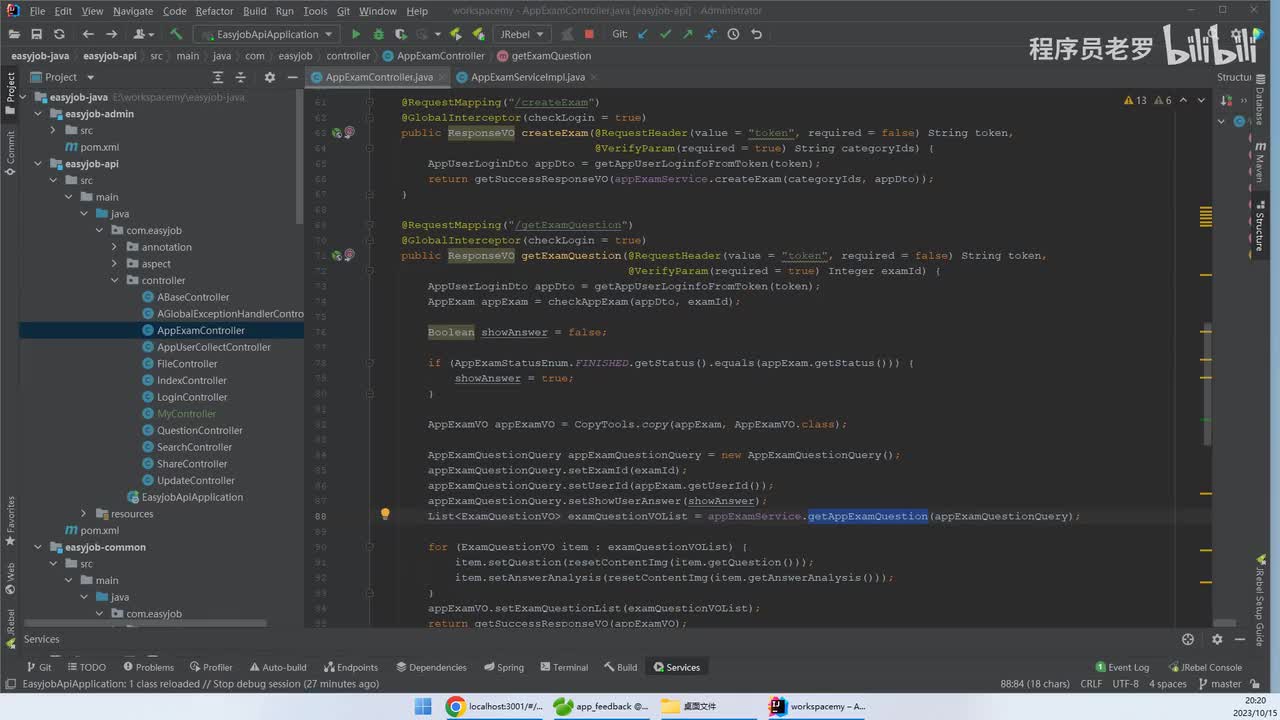Click the AppExamController breadcrumb link
The width and height of the screenshot is (1280, 720).
440,56
